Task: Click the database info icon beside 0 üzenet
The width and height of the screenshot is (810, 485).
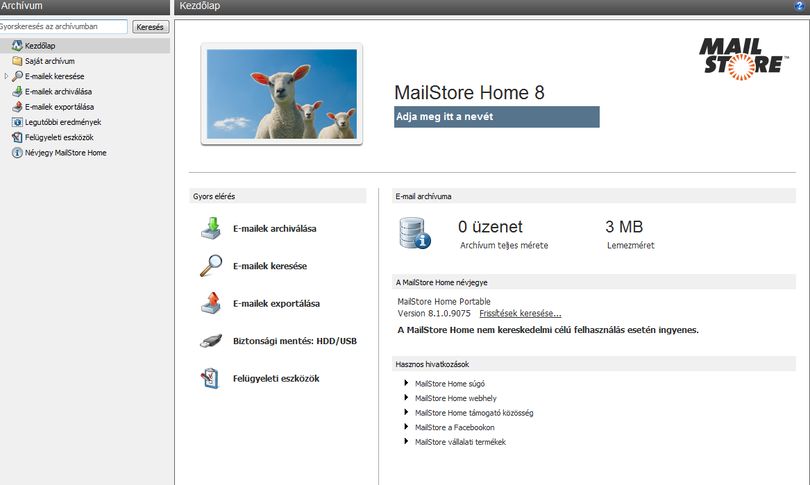Action: (415, 233)
